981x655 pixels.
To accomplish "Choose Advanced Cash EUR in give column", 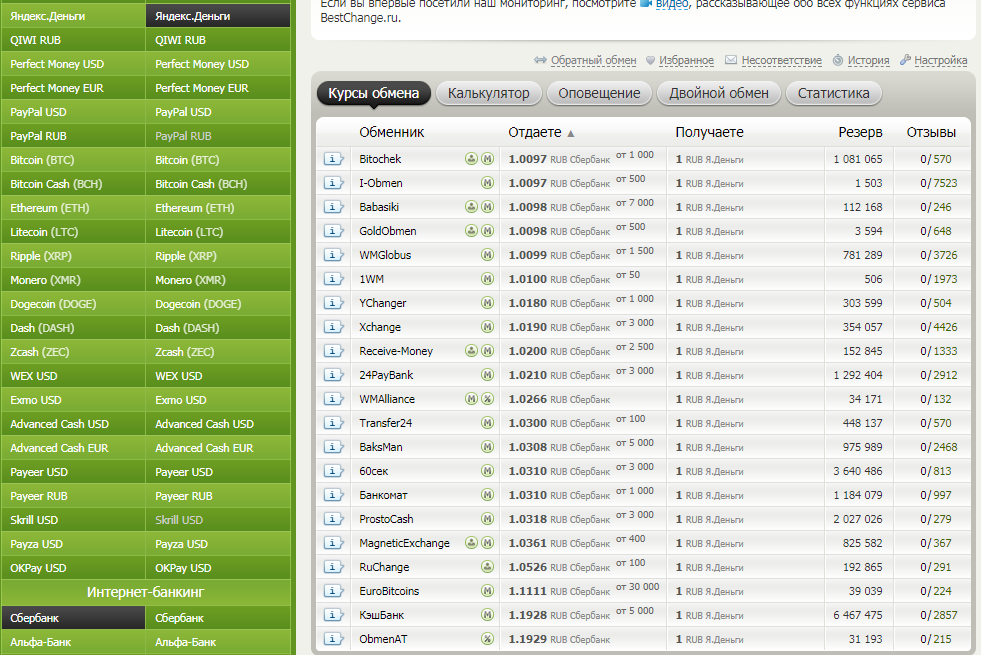I will point(73,448).
